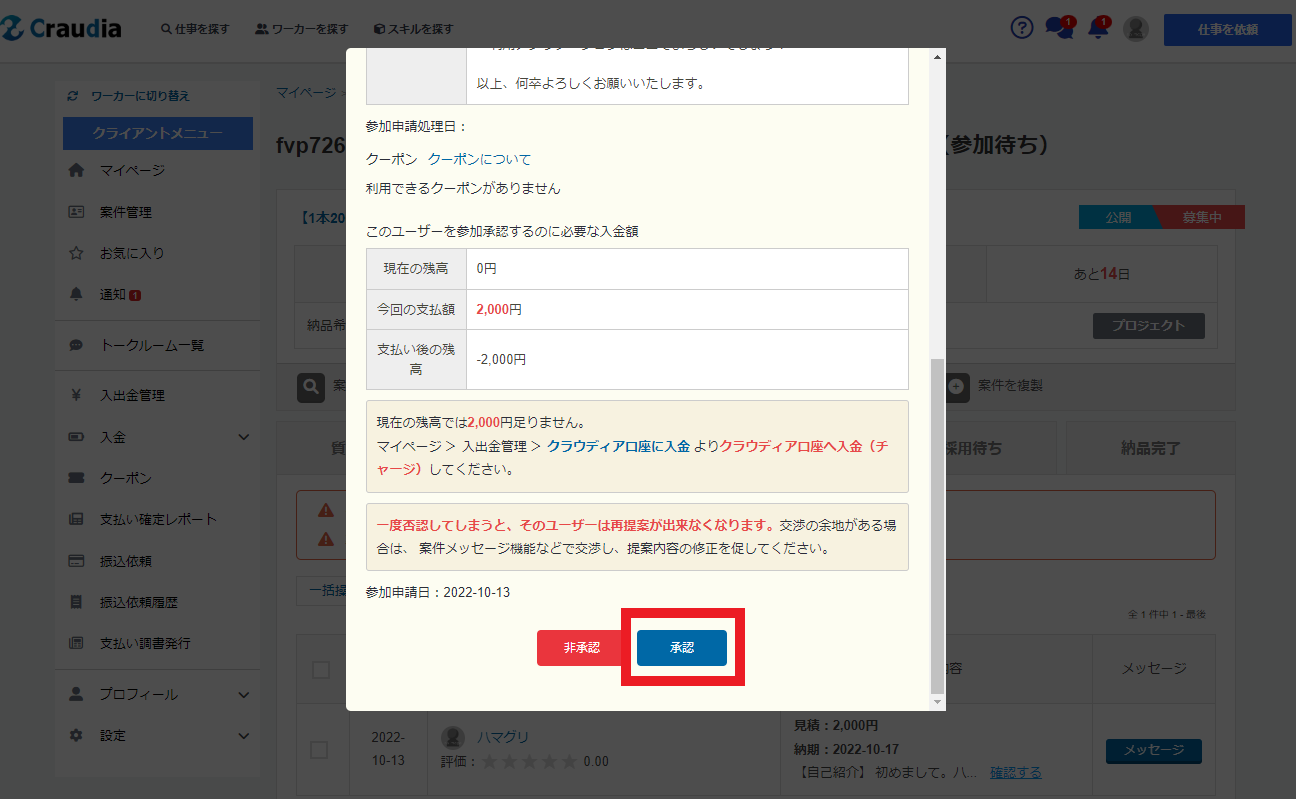Click the help question mark icon
Viewport: 1296px width, 799px height.
coord(1021,29)
